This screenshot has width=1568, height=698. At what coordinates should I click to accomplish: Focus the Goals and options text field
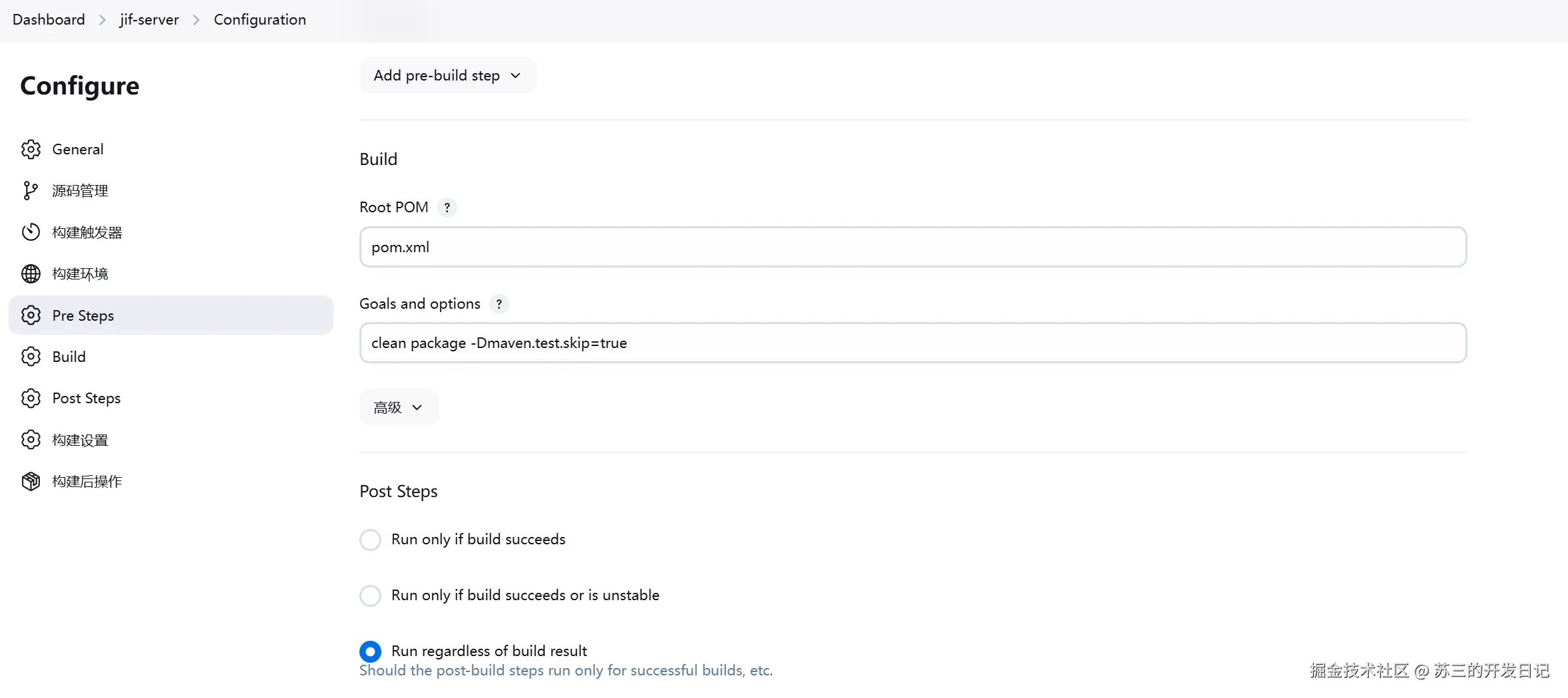click(912, 343)
